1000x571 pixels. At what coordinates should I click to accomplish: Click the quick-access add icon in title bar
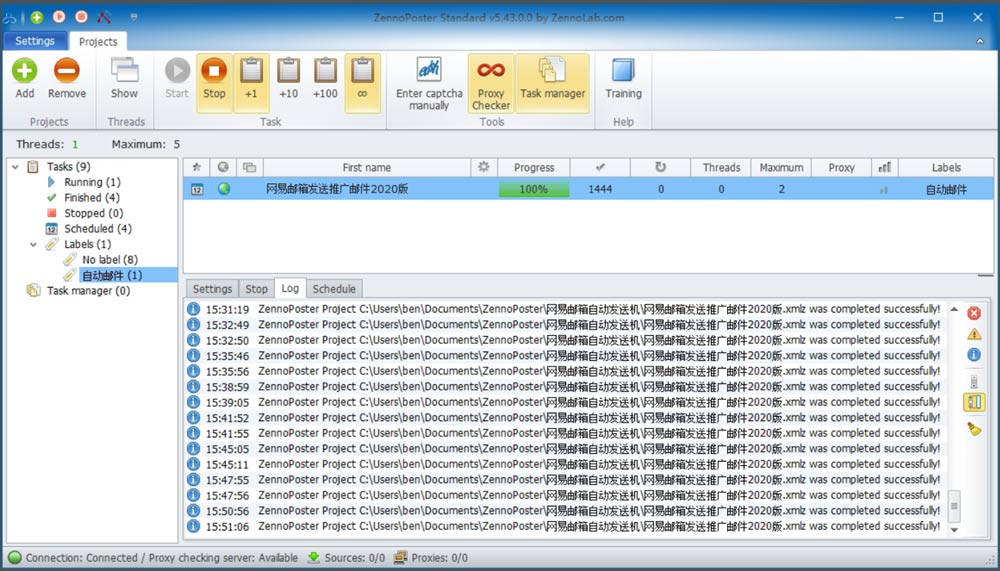point(37,17)
